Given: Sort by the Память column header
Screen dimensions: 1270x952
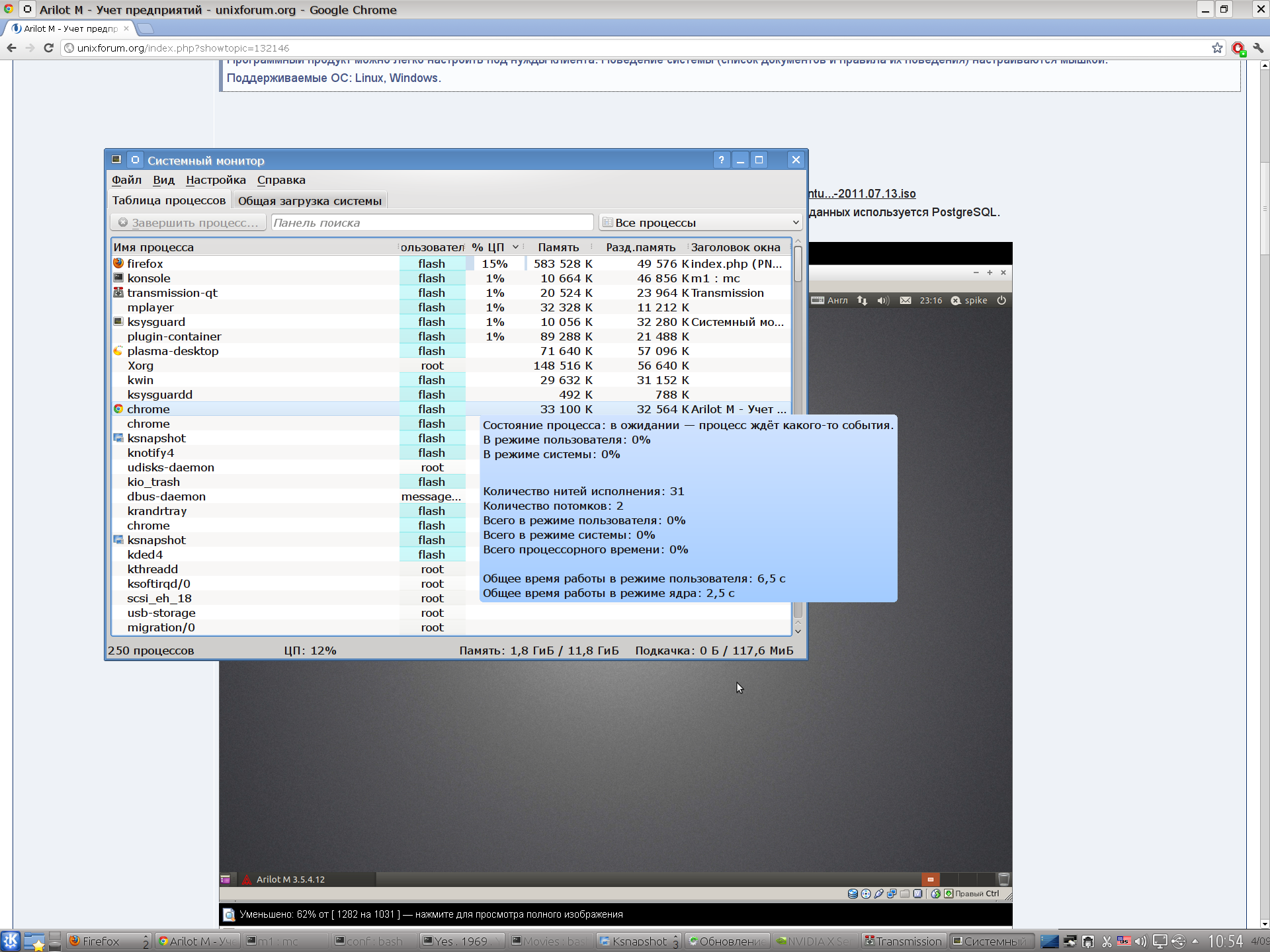Looking at the screenshot, I should pyautogui.click(x=558, y=247).
